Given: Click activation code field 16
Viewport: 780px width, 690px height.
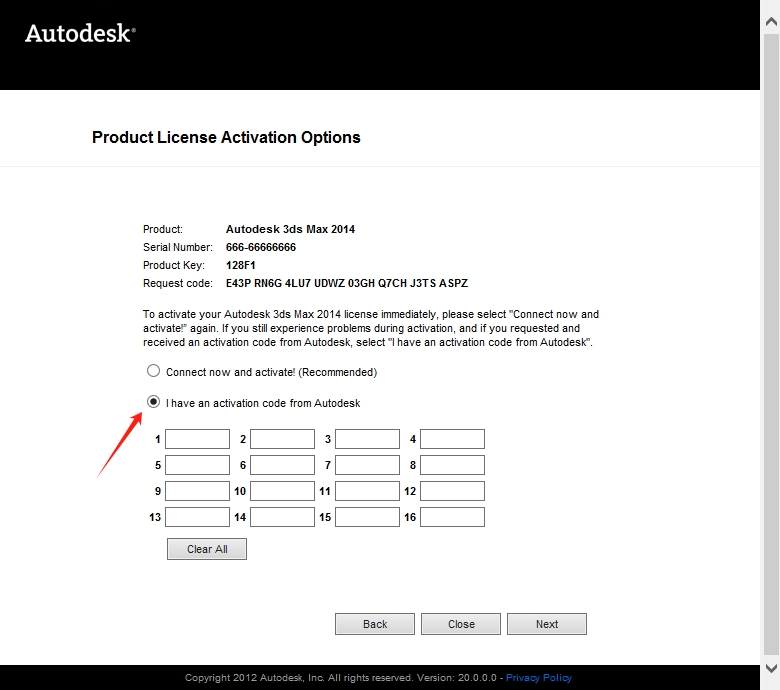Looking at the screenshot, I should point(452,517).
